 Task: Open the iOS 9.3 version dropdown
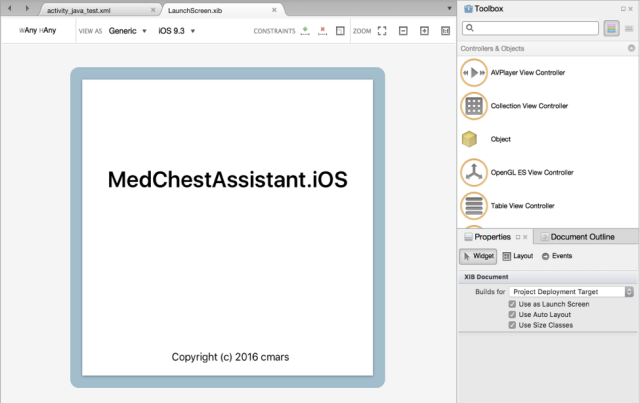coord(176,31)
